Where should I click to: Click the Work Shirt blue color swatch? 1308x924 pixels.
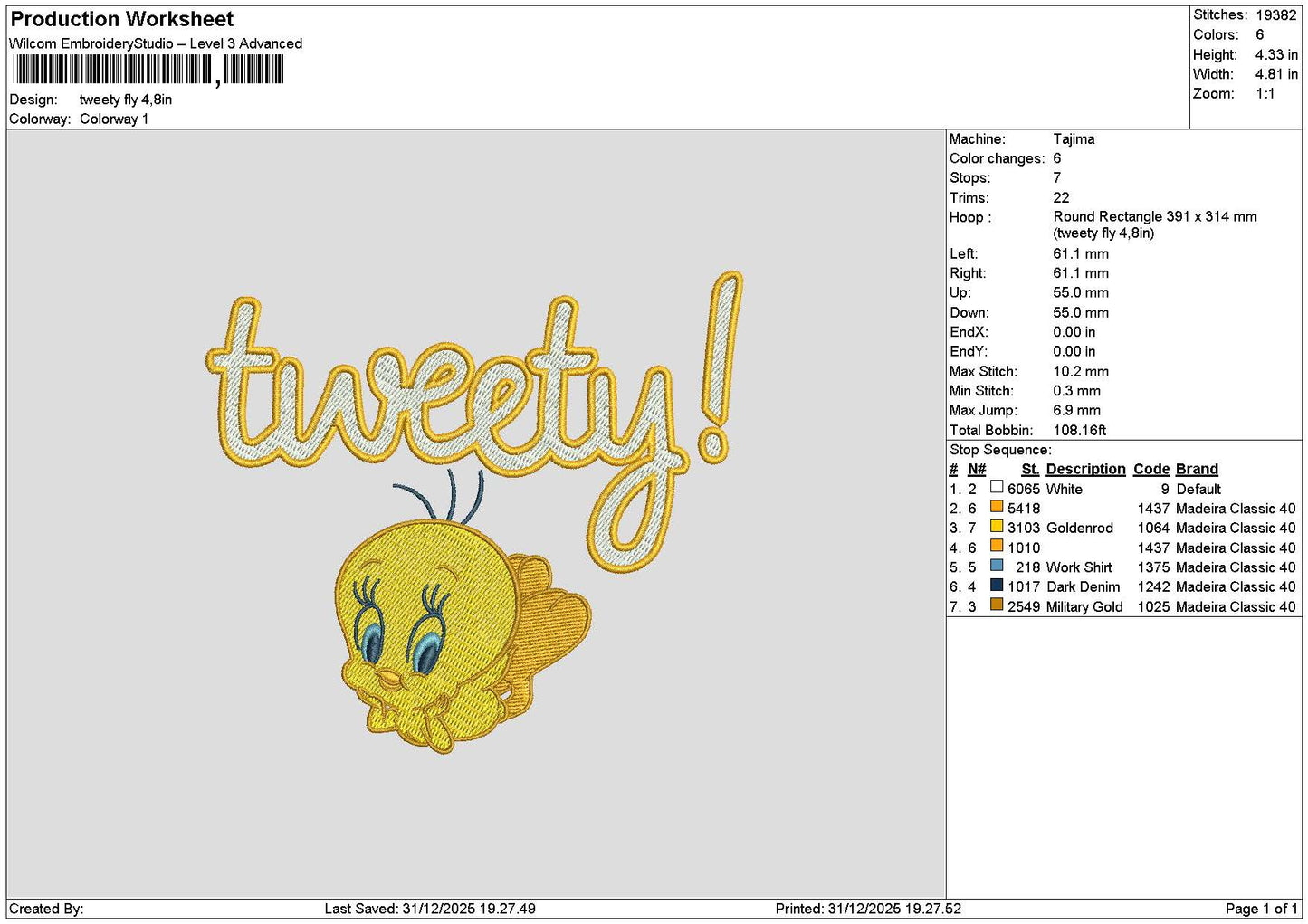click(997, 567)
